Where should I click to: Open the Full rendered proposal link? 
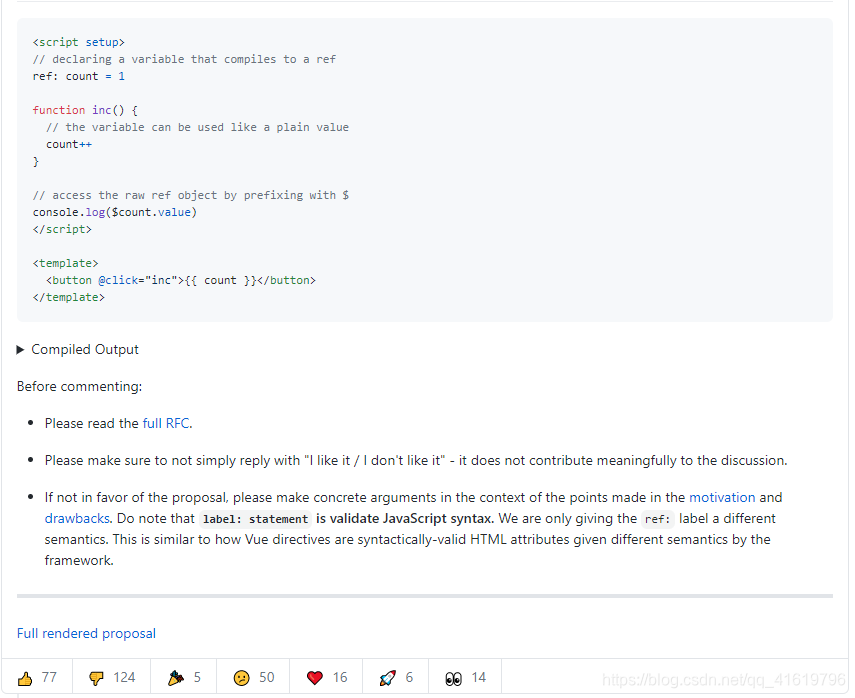[86, 633]
